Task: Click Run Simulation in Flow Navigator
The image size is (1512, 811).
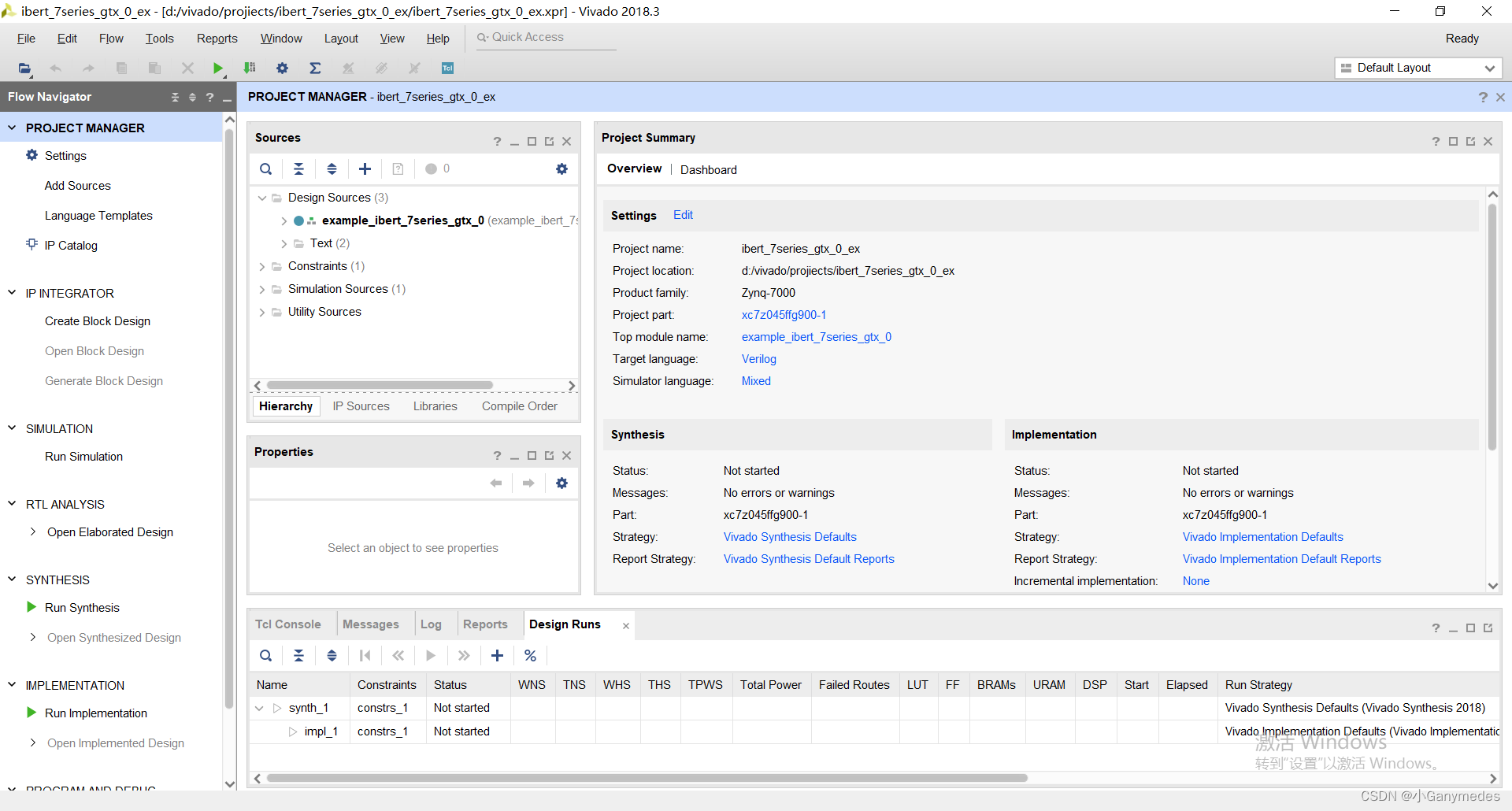Action: (83, 457)
